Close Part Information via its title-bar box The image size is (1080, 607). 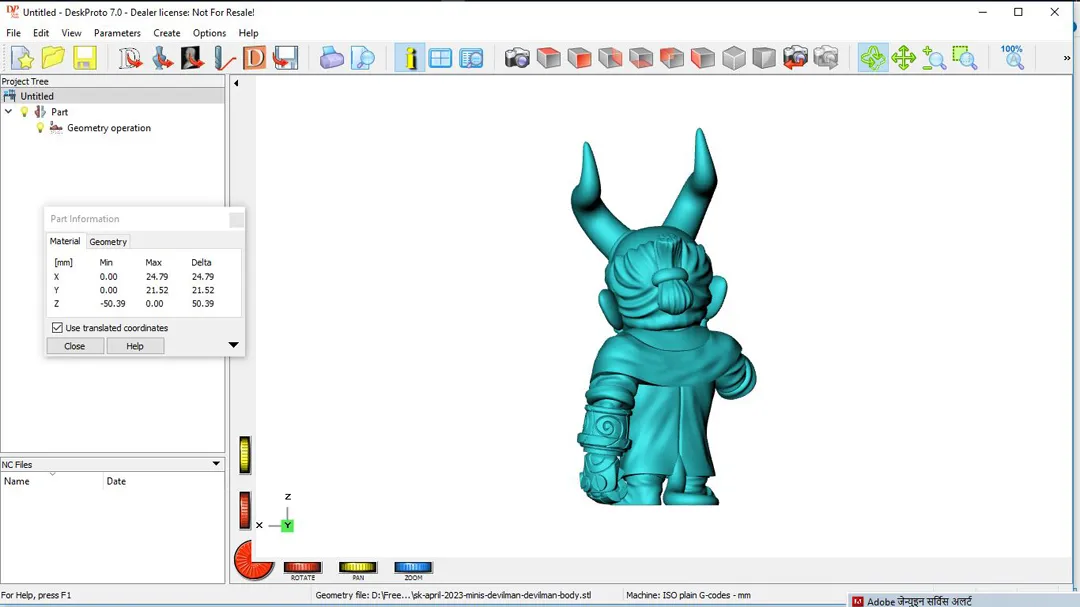point(236,219)
